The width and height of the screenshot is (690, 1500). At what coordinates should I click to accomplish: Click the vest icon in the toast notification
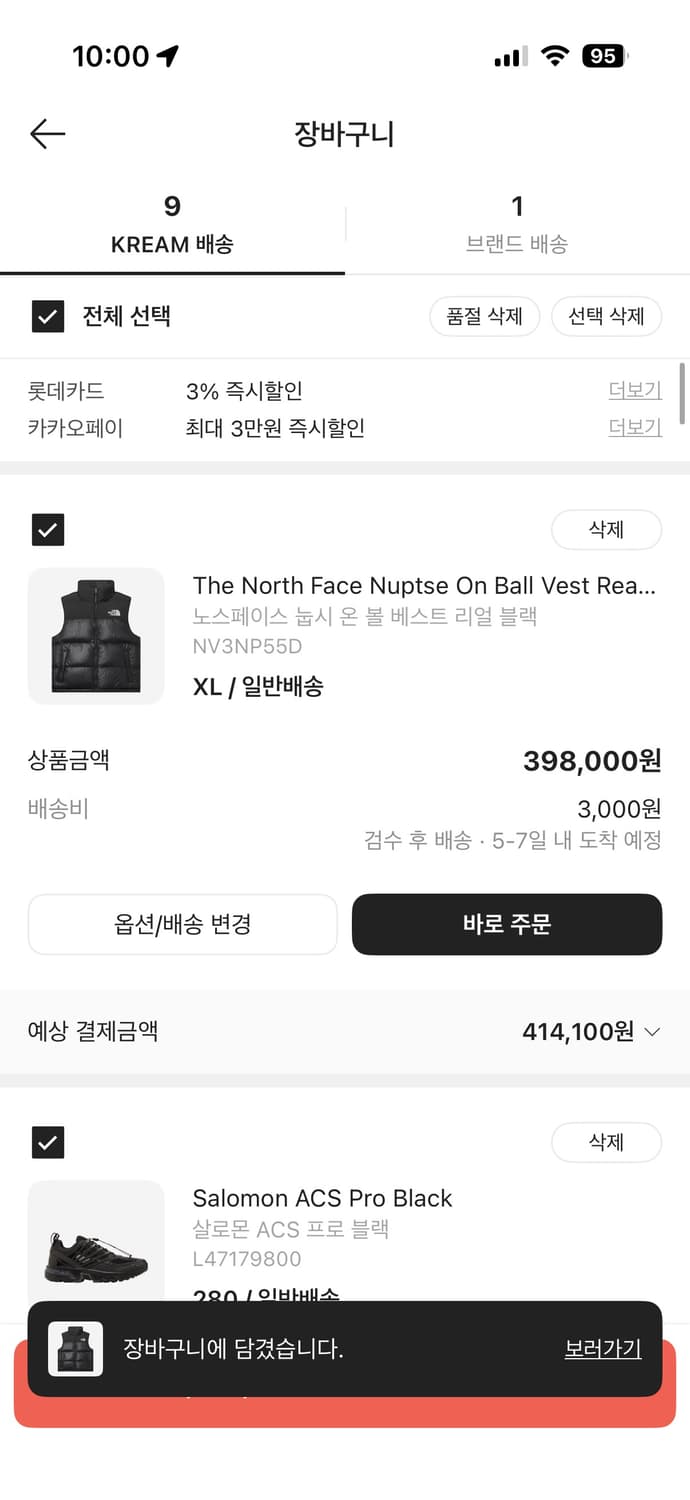tap(75, 1349)
